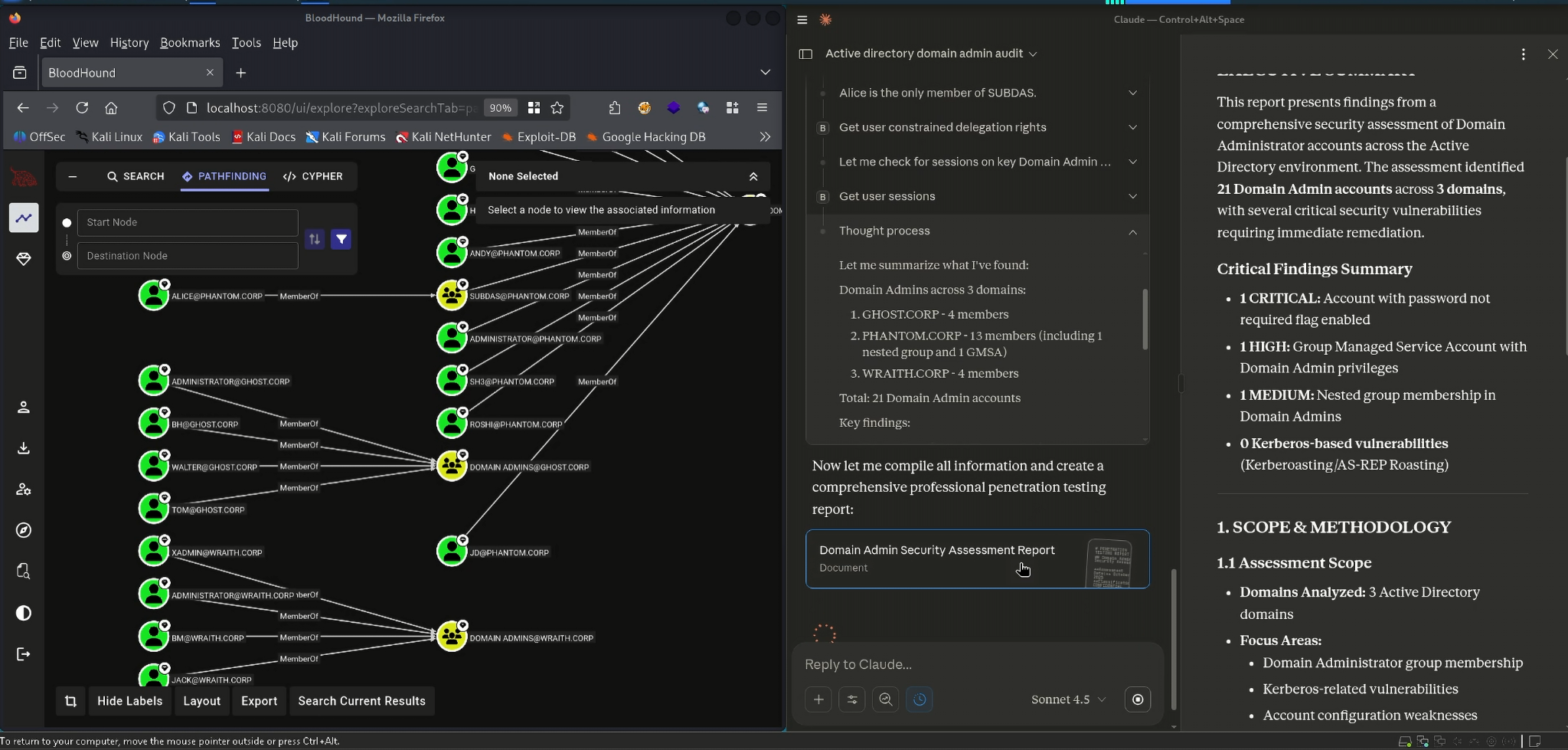Collapse the Thought process section

click(1132, 231)
